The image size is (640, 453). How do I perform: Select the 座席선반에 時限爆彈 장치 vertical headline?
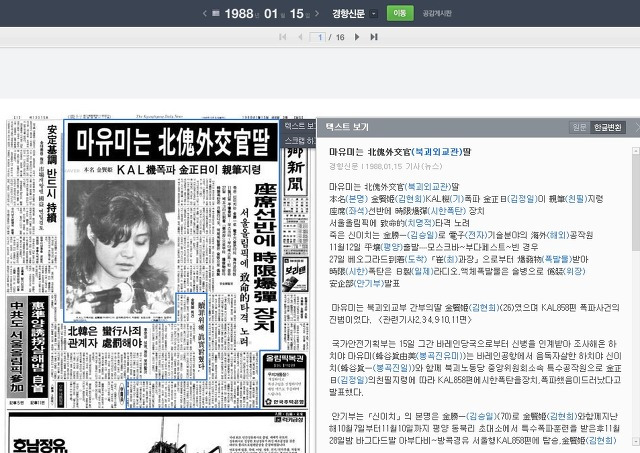click(264, 258)
